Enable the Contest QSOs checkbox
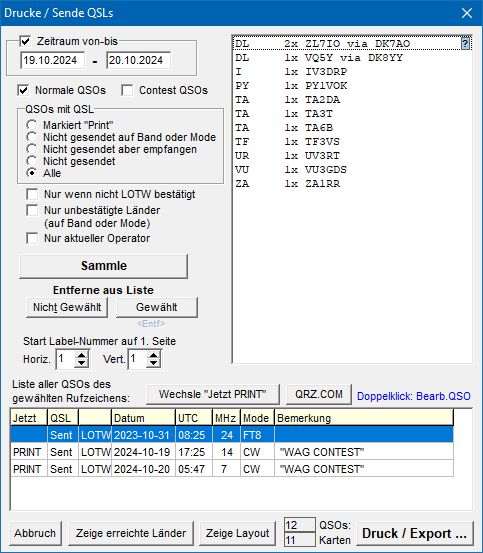This screenshot has width=483, height=553. click(127, 90)
